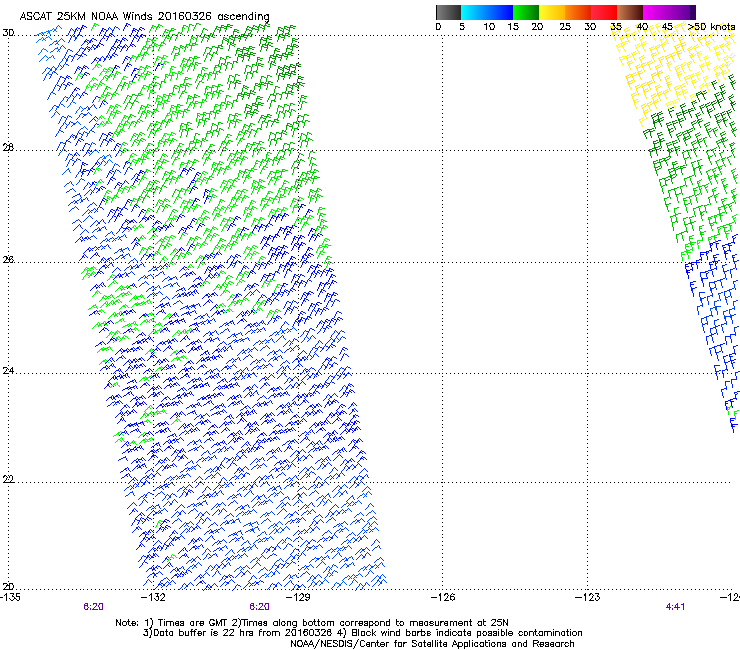Click the note 'Times are GMT'

[191, 623]
